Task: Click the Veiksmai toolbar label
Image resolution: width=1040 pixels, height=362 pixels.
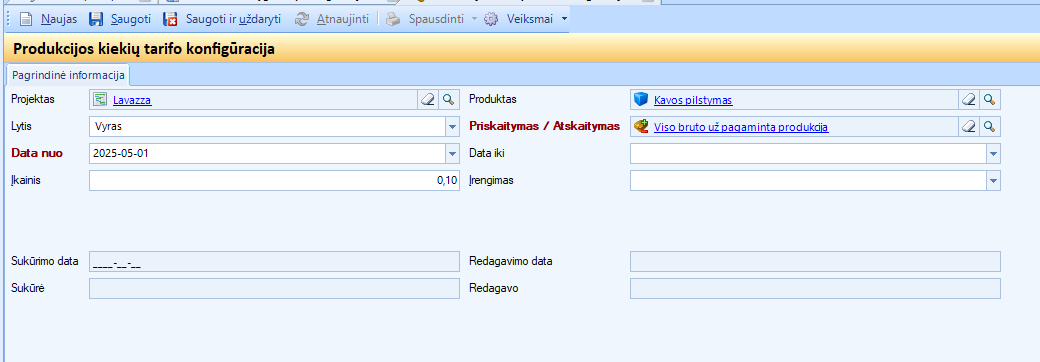Action: click(x=530, y=19)
